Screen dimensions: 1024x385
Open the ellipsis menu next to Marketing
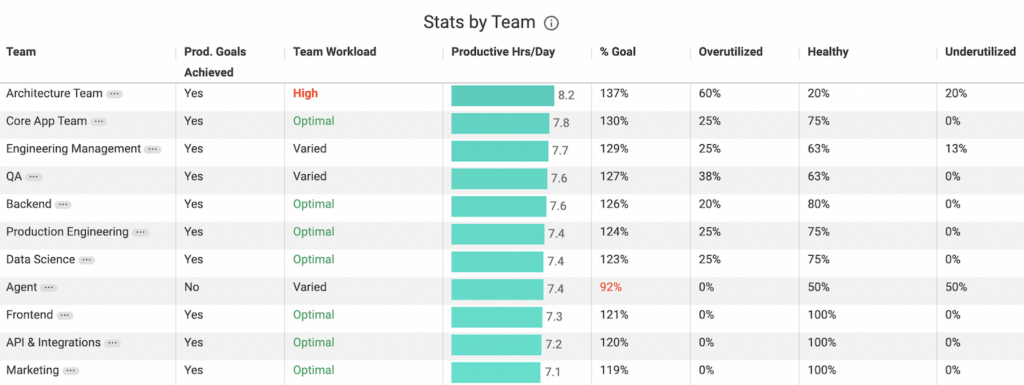pyautogui.click(x=71, y=371)
